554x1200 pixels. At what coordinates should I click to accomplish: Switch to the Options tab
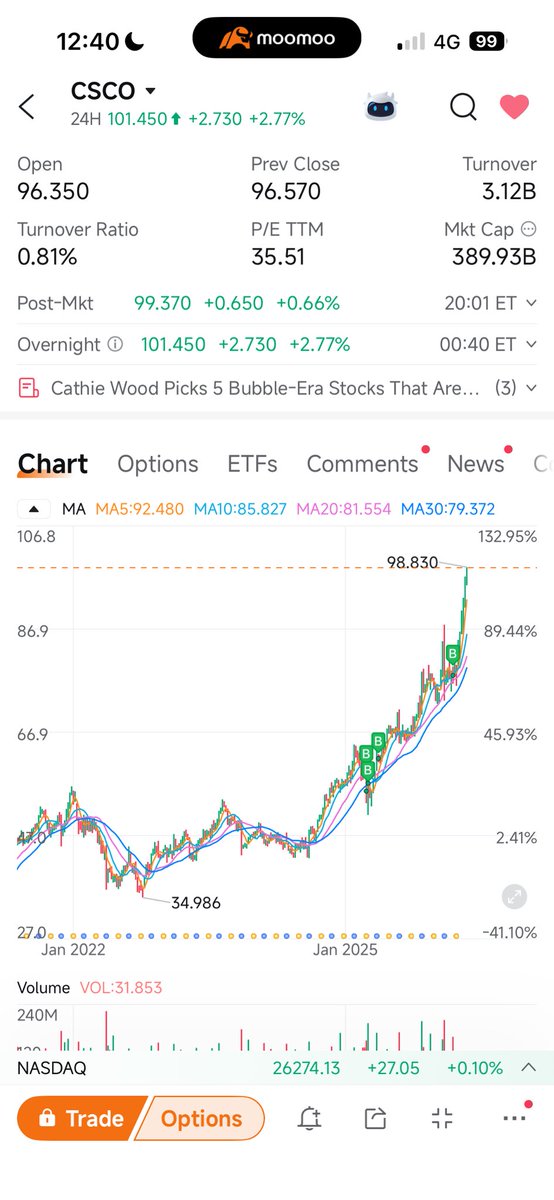pos(158,464)
